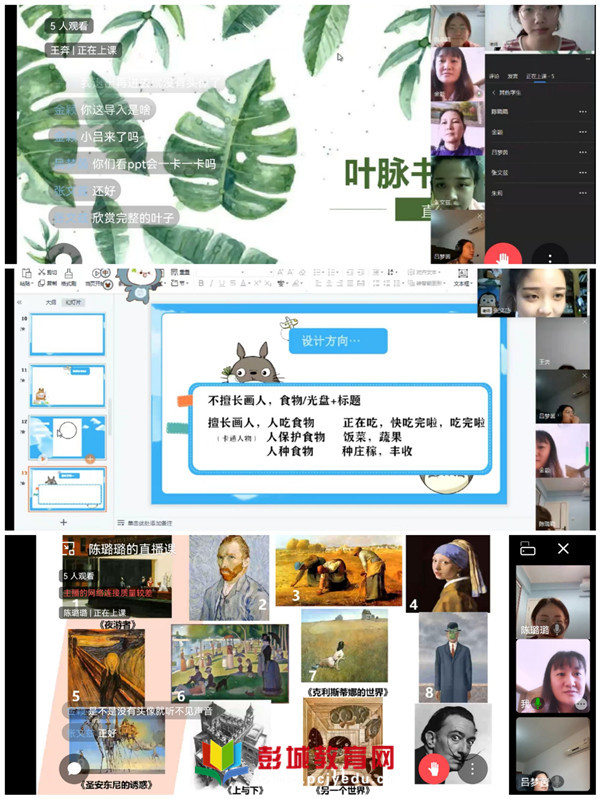Click Van Gogh self-portrait painting number 2
600x799 pixels.
pos(229,577)
